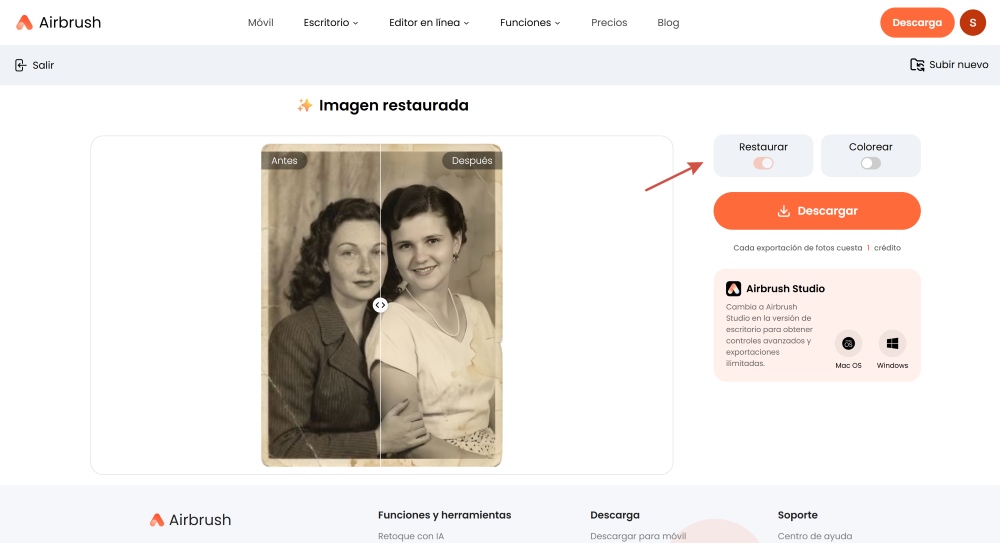Open Descargar para móvil footer link

(638, 536)
